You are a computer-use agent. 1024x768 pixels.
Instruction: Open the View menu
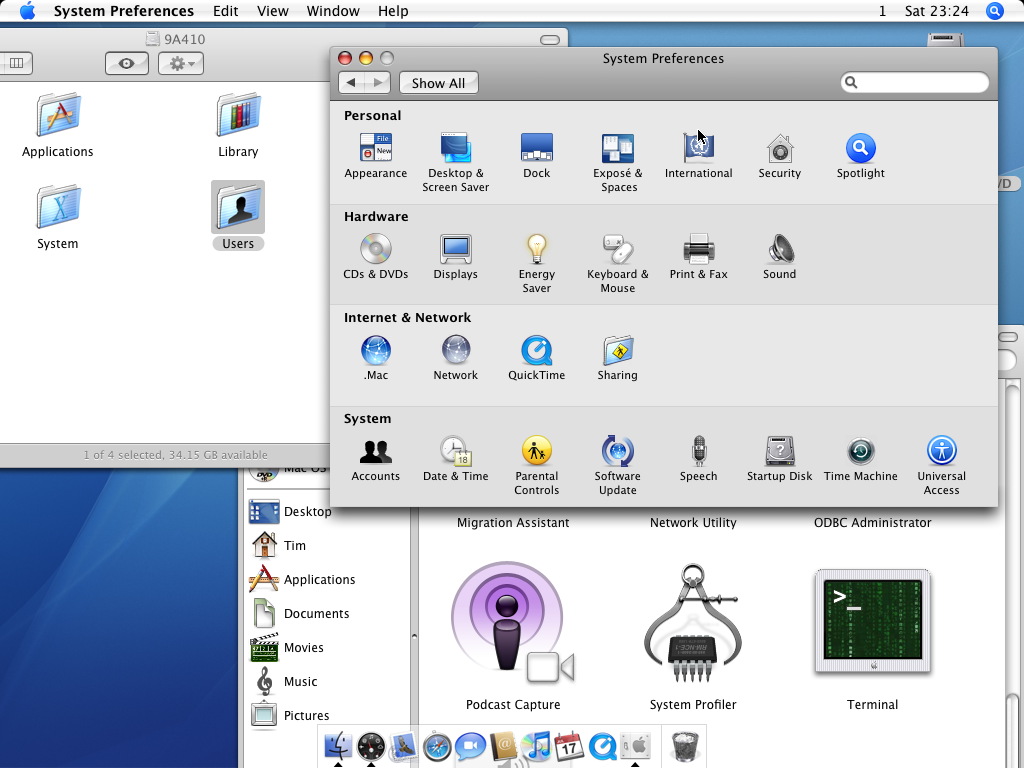pyautogui.click(x=272, y=11)
